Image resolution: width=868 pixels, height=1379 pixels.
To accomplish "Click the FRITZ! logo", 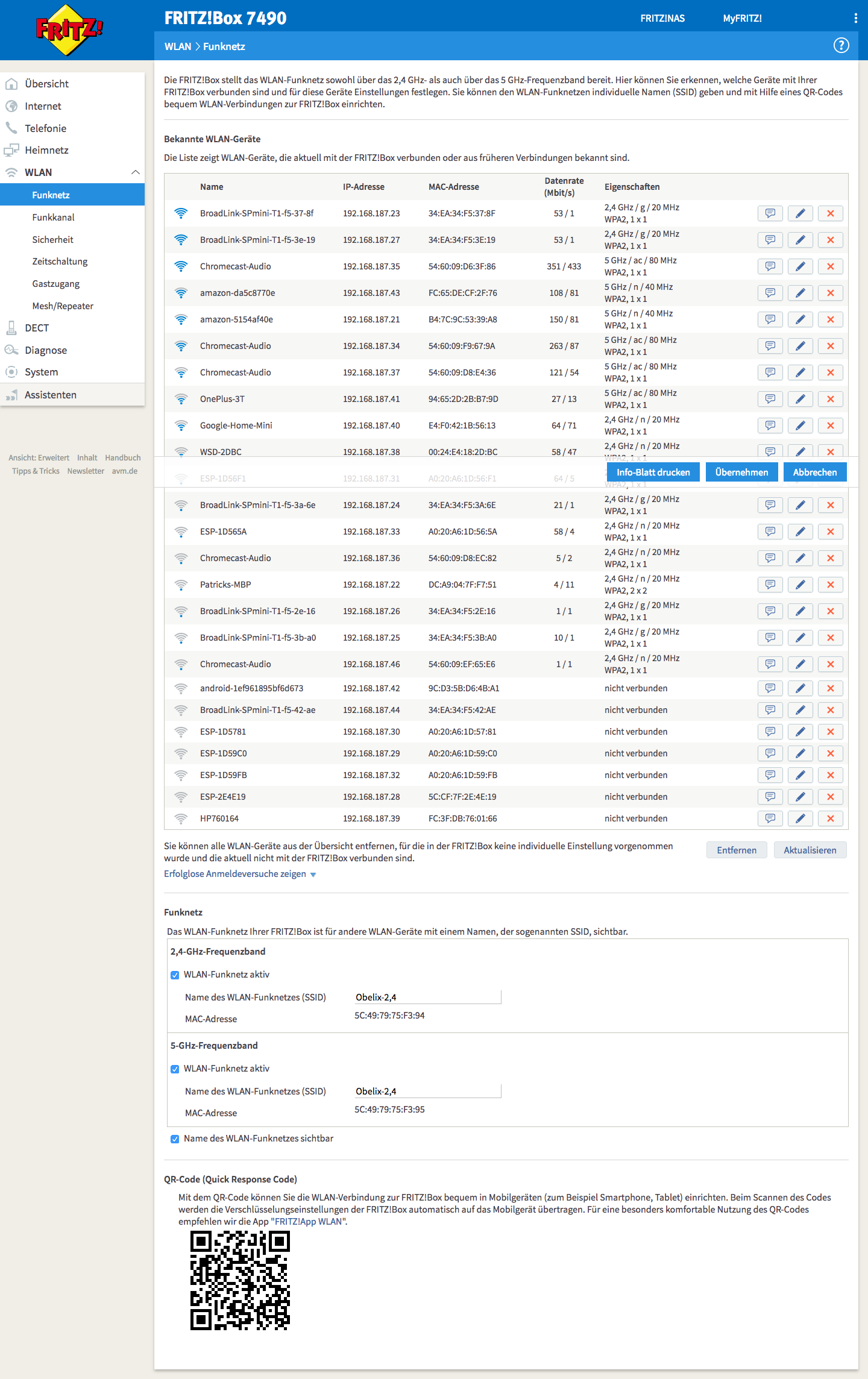I will (x=69, y=29).
